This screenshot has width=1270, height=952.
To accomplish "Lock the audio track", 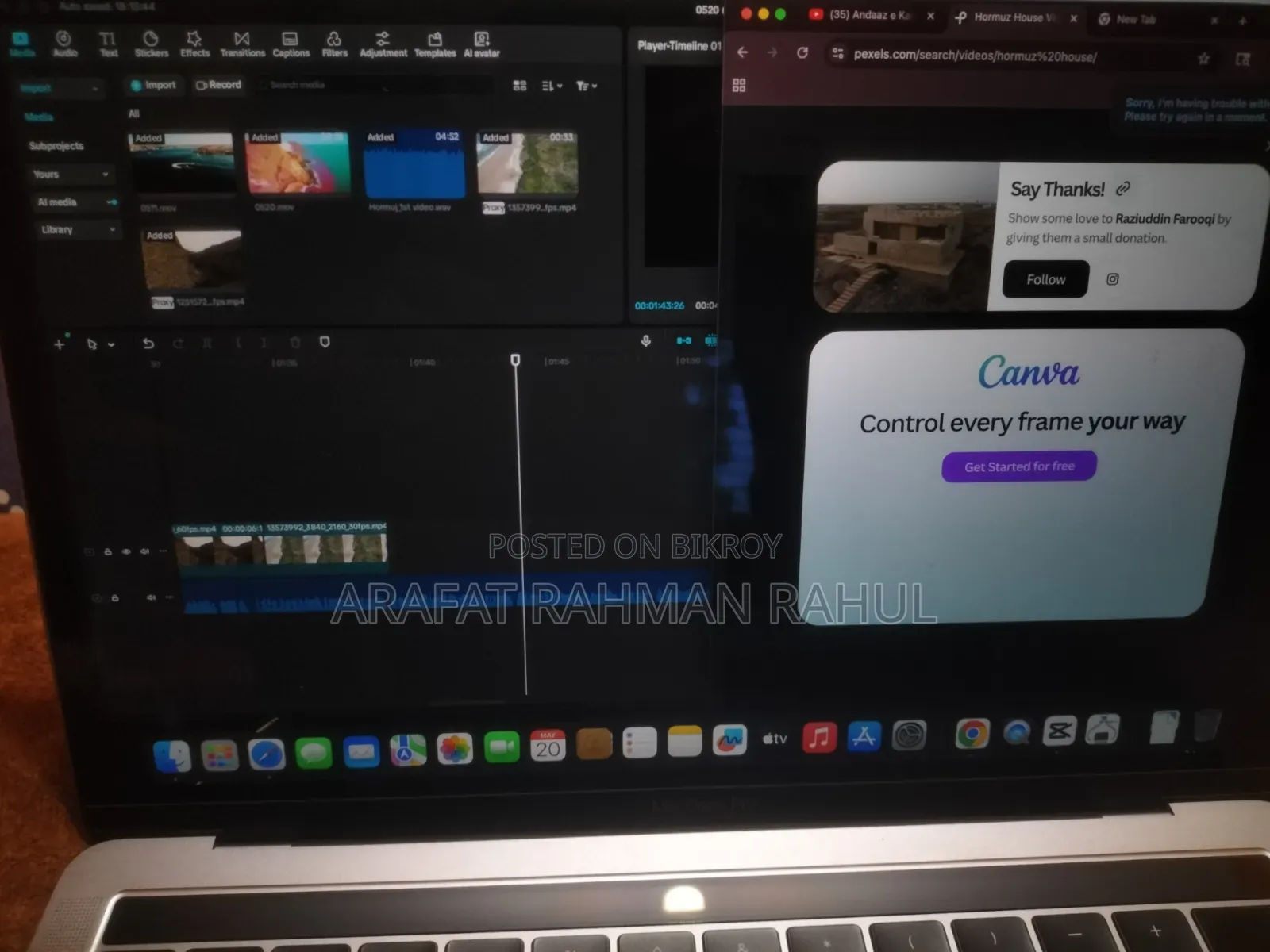I will pos(115,597).
